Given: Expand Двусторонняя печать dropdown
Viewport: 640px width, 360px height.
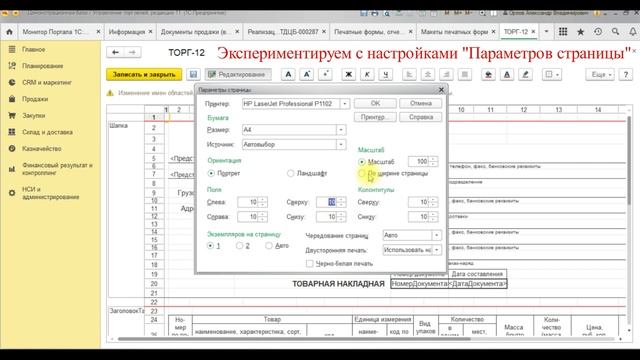Looking at the screenshot, I should point(436,250).
